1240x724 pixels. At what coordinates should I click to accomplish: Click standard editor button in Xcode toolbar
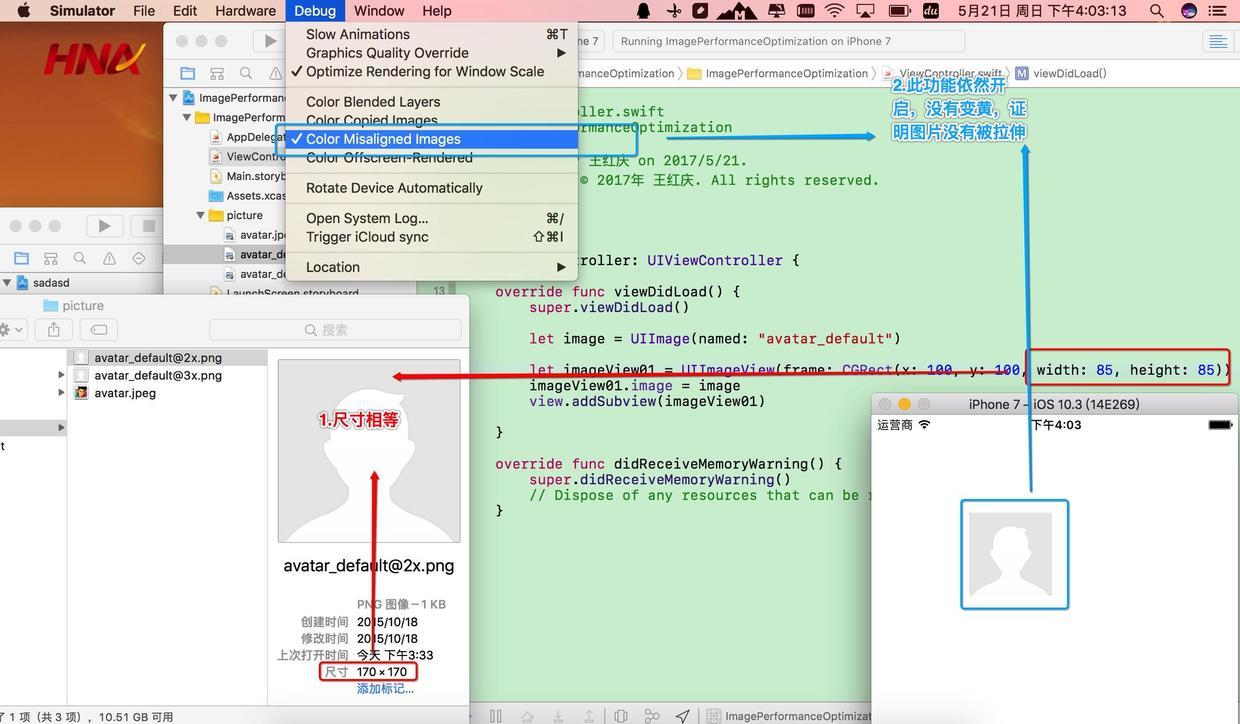coord(1218,41)
